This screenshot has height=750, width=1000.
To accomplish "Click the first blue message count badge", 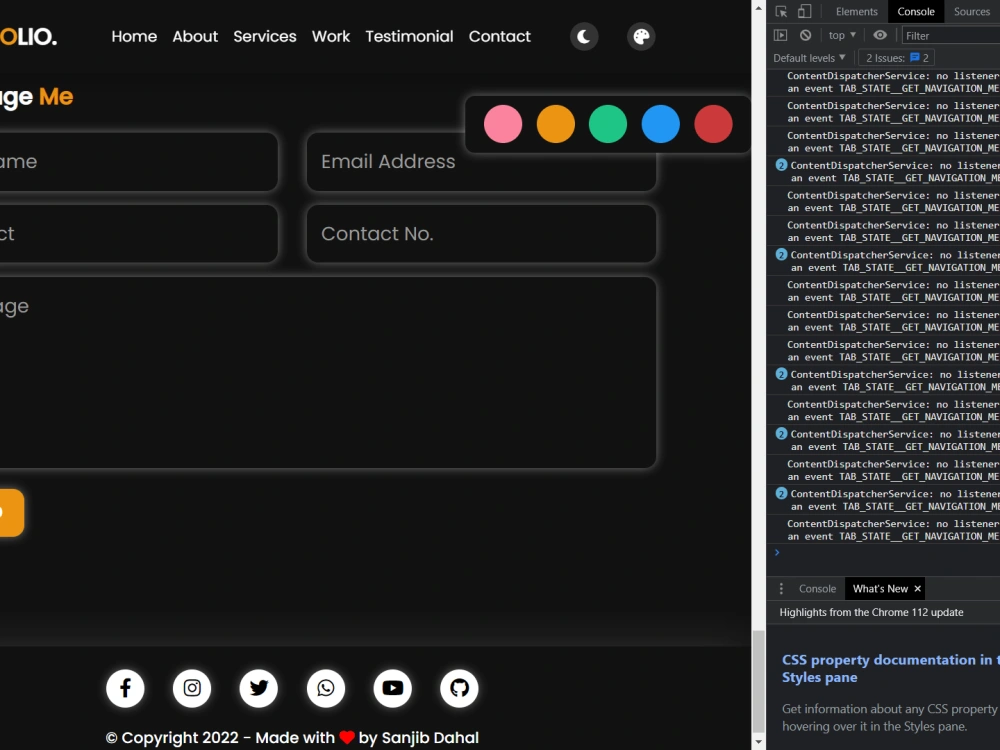I will pos(781,165).
